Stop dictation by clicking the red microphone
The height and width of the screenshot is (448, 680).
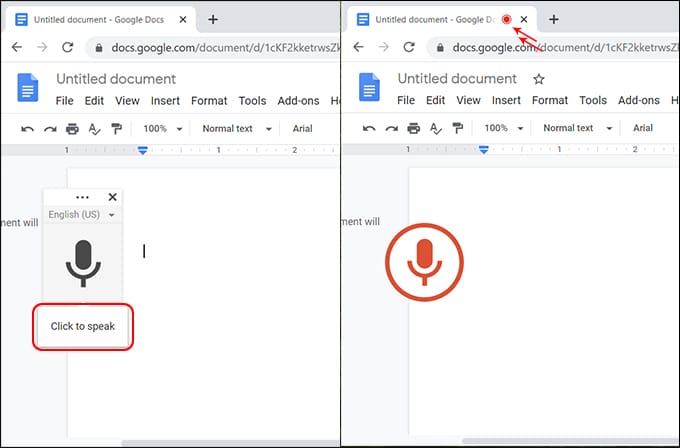click(x=424, y=263)
